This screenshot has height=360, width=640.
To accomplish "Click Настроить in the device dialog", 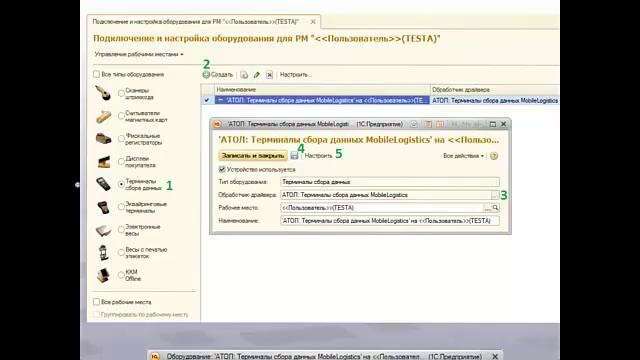I will click(x=318, y=156).
